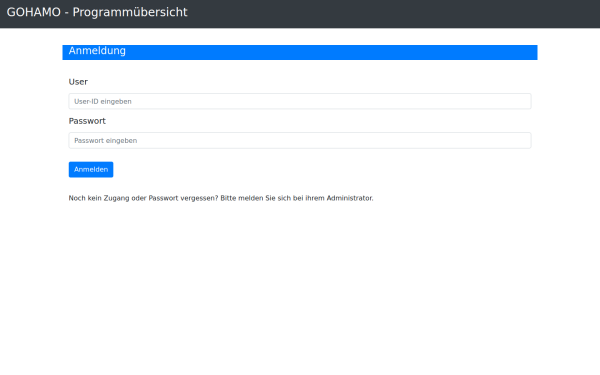Focus the Passwort eingeben field
Viewport: 600px width, 375px height.
pyautogui.click(x=300, y=140)
